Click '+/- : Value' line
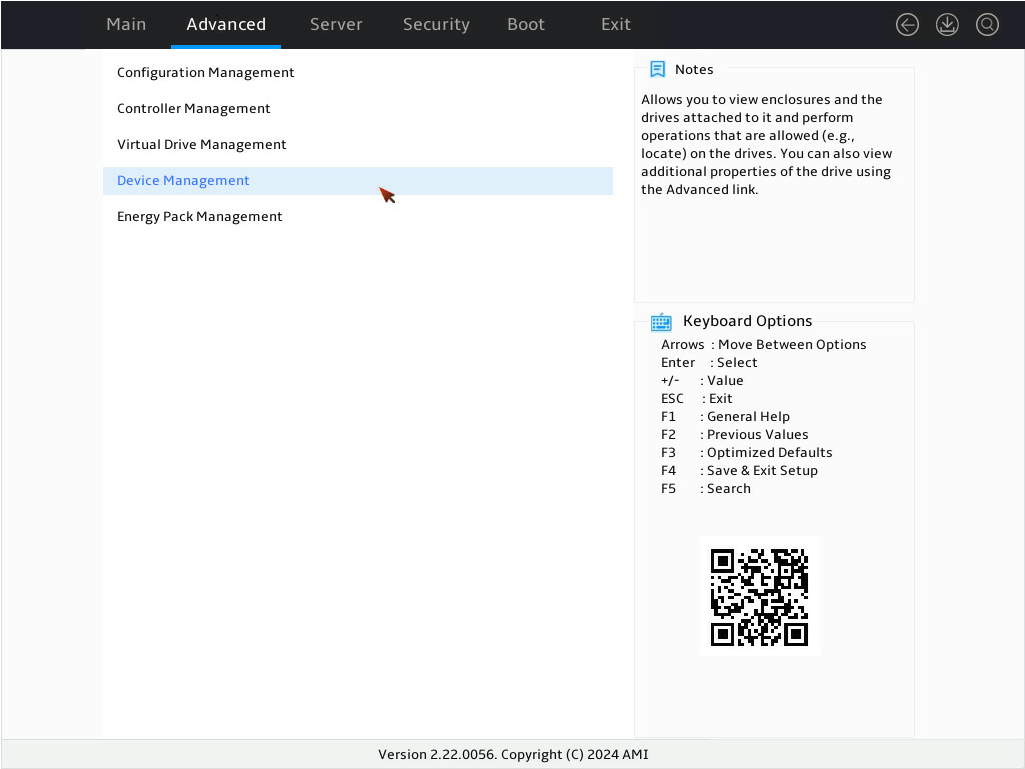 pos(701,381)
